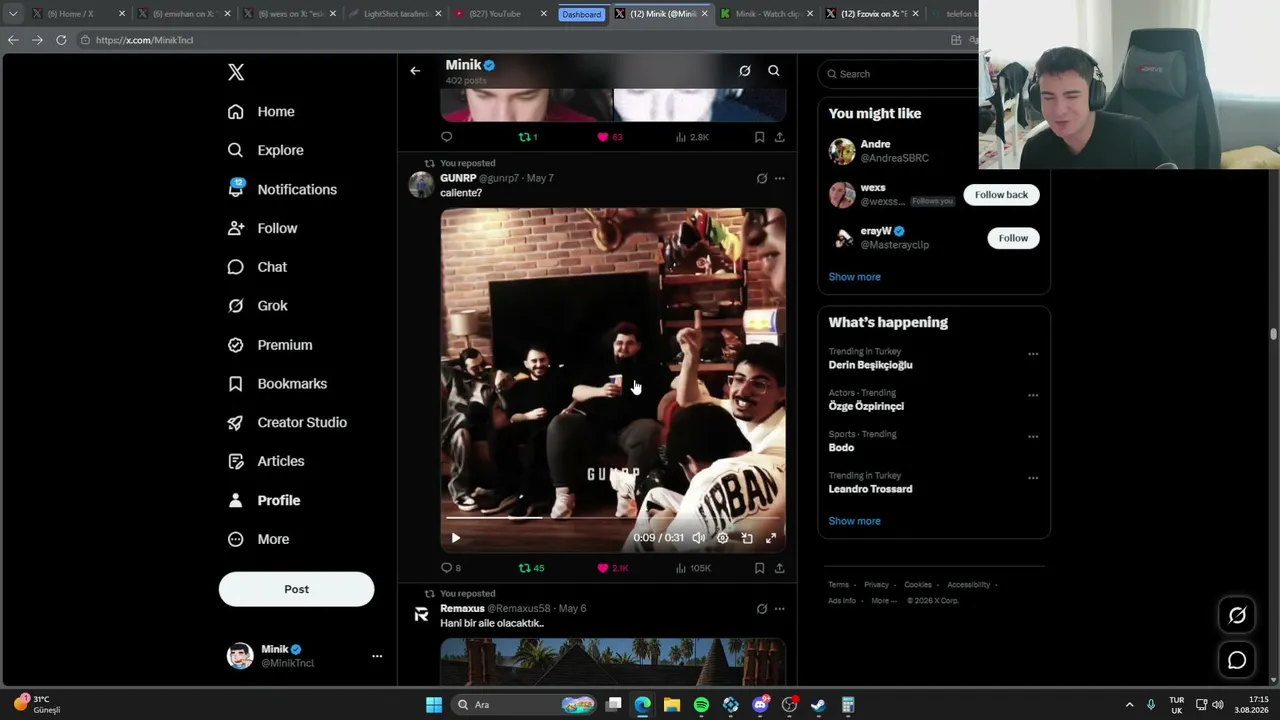Enable picture-in-picture for the video

pyautogui.click(x=747, y=538)
